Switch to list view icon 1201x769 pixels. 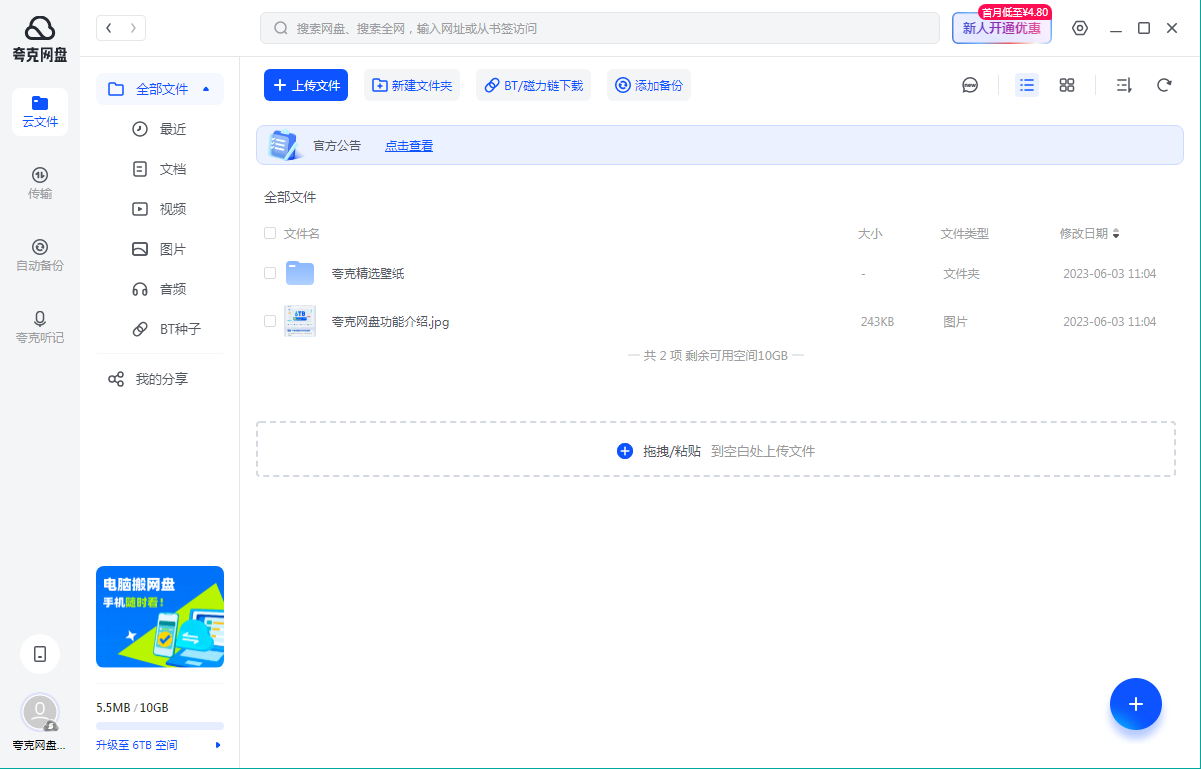pos(1027,86)
